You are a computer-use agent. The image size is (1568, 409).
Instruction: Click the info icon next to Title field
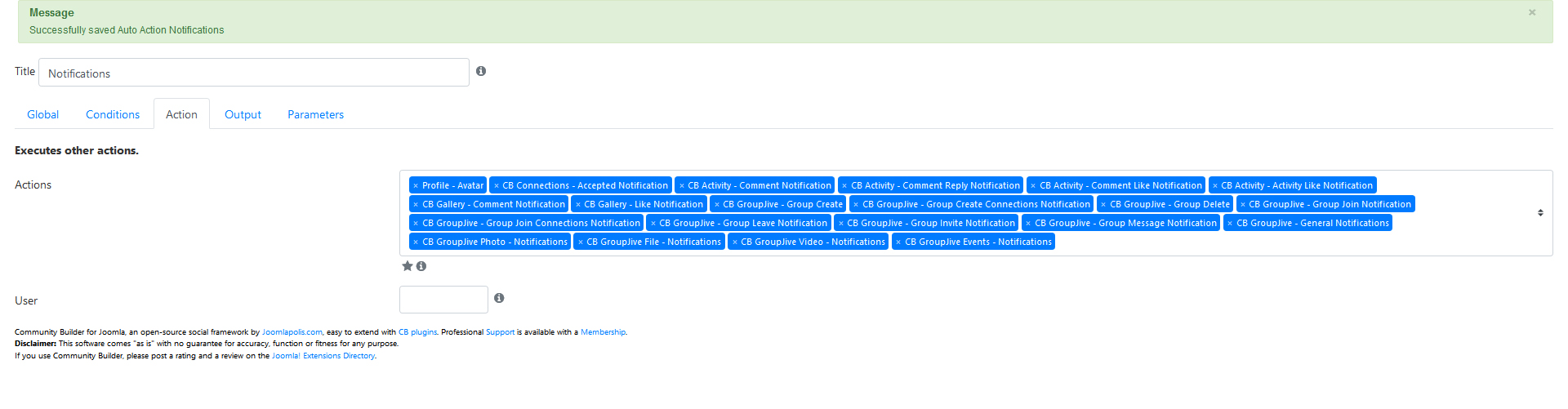coord(481,71)
